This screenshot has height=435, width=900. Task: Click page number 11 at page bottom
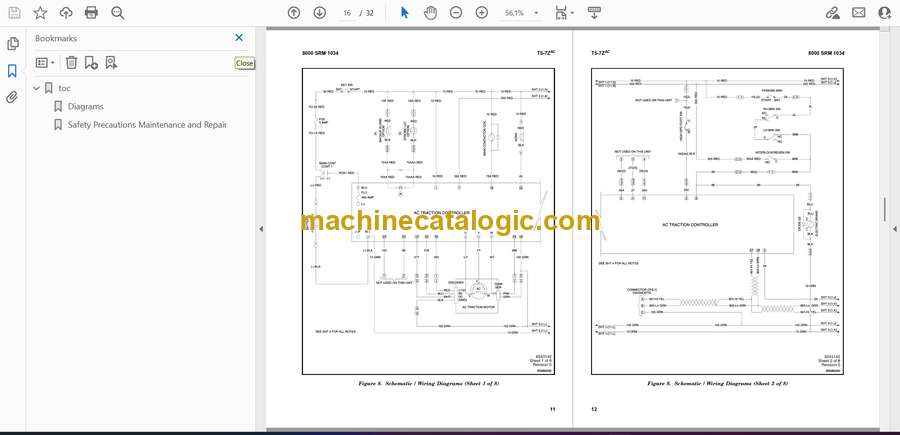pyautogui.click(x=552, y=410)
